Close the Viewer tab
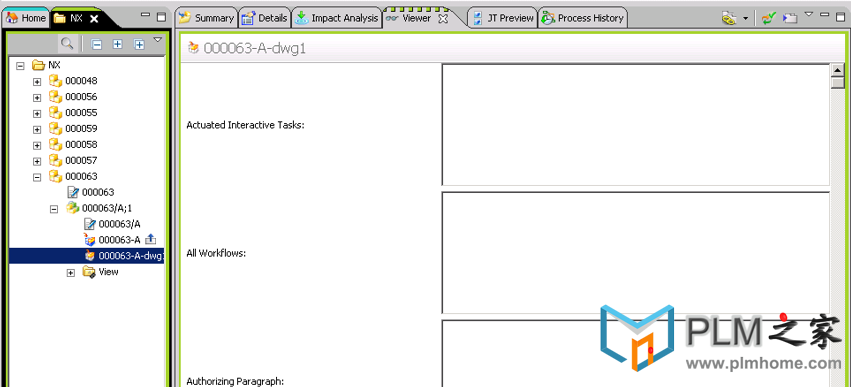The height and width of the screenshot is (387, 851). pyautogui.click(x=443, y=18)
